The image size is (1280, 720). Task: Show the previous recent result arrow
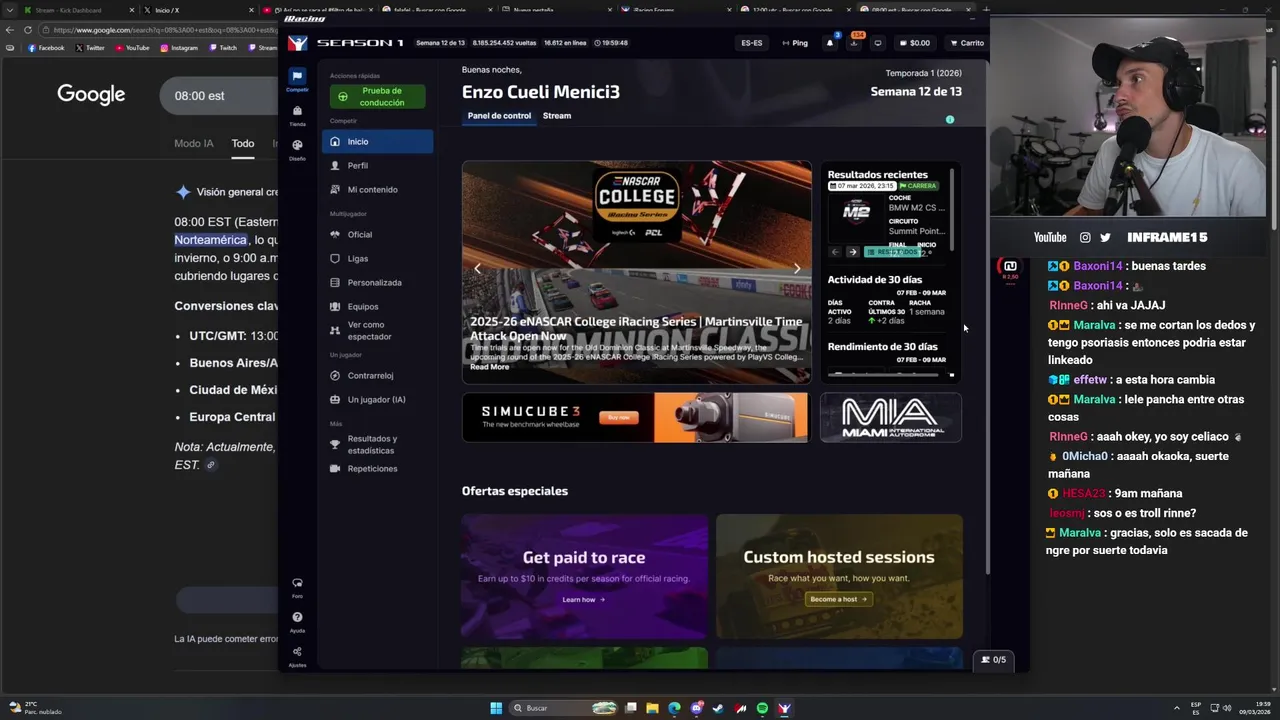[834, 252]
